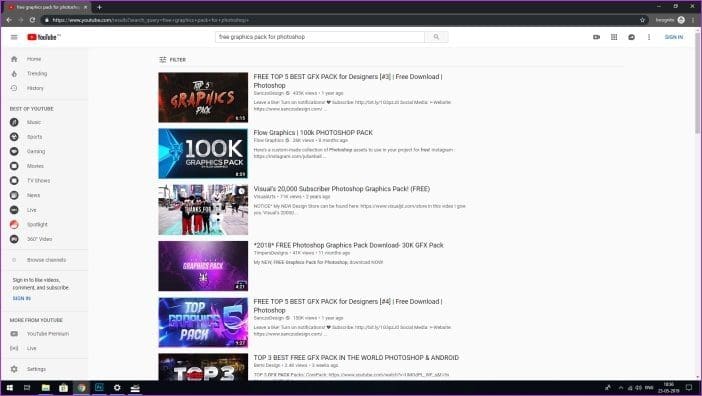Click the Gaming icon in sidebar
Viewport: 702px width, 396px height.
click(x=14, y=151)
